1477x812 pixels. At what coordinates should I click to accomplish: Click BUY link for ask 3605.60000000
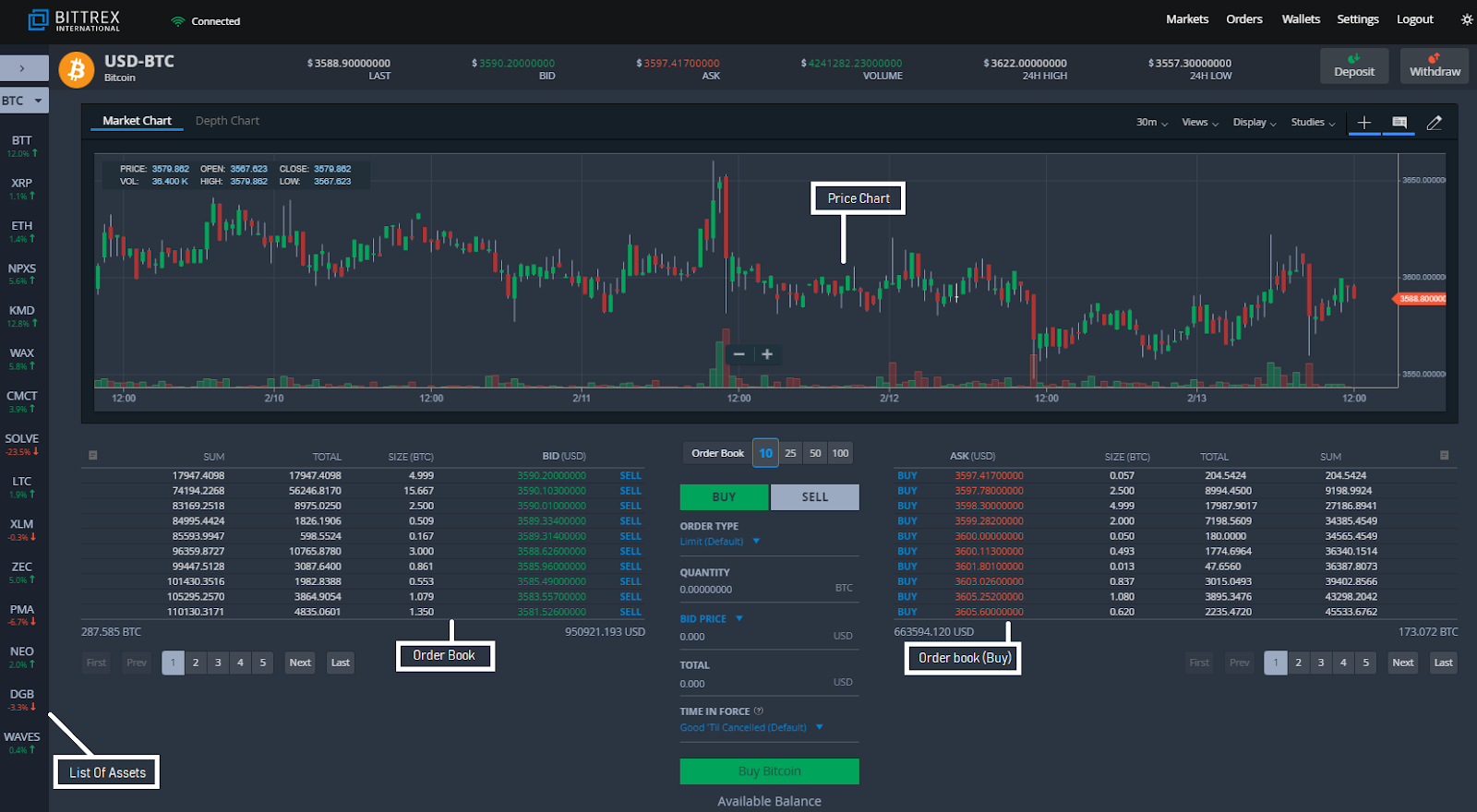[907, 612]
